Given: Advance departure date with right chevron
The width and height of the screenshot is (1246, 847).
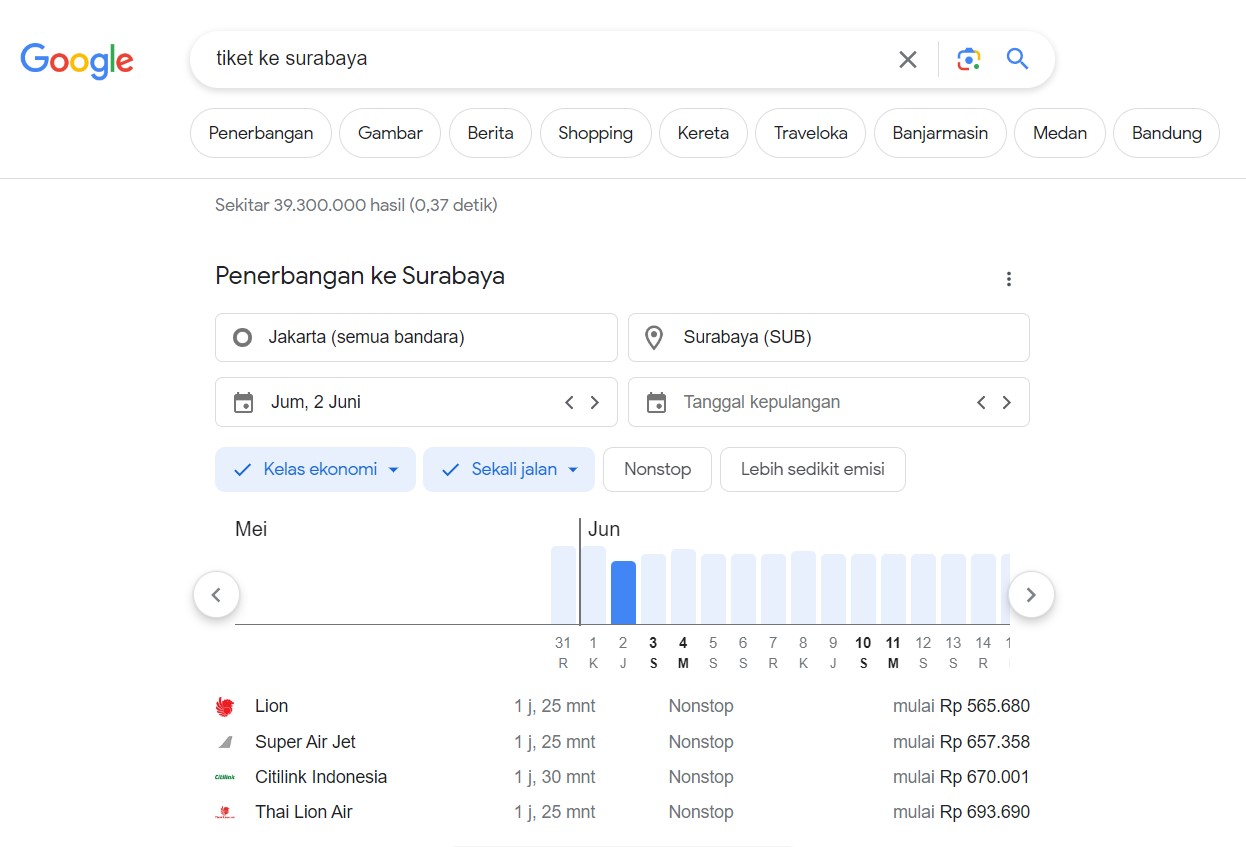Looking at the screenshot, I should (594, 401).
